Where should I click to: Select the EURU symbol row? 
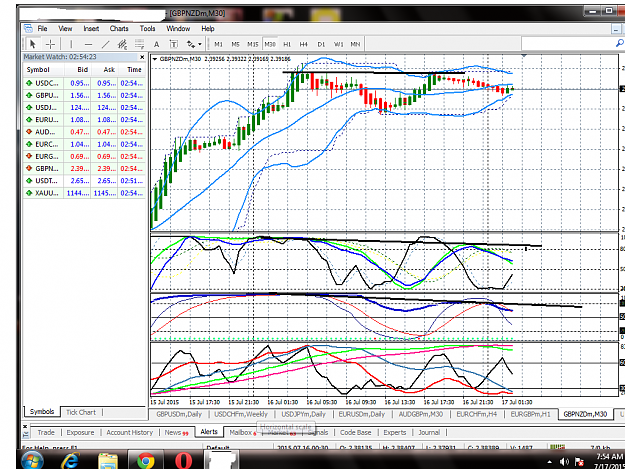[85, 120]
